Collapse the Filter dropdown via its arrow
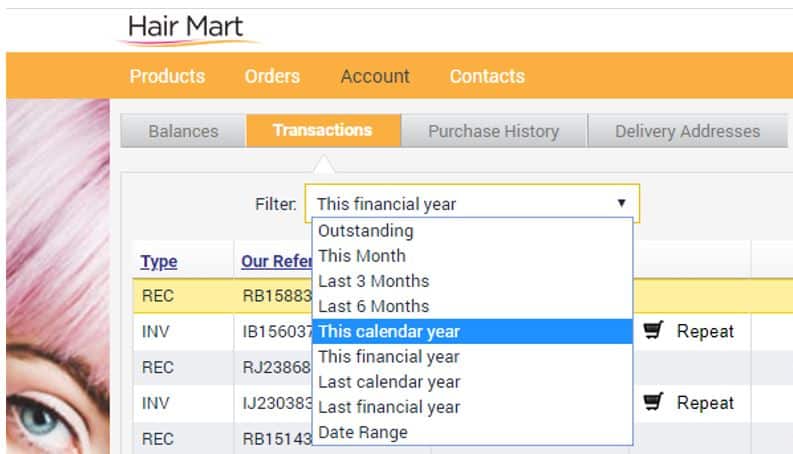The image size is (793, 454). [621, 203]
